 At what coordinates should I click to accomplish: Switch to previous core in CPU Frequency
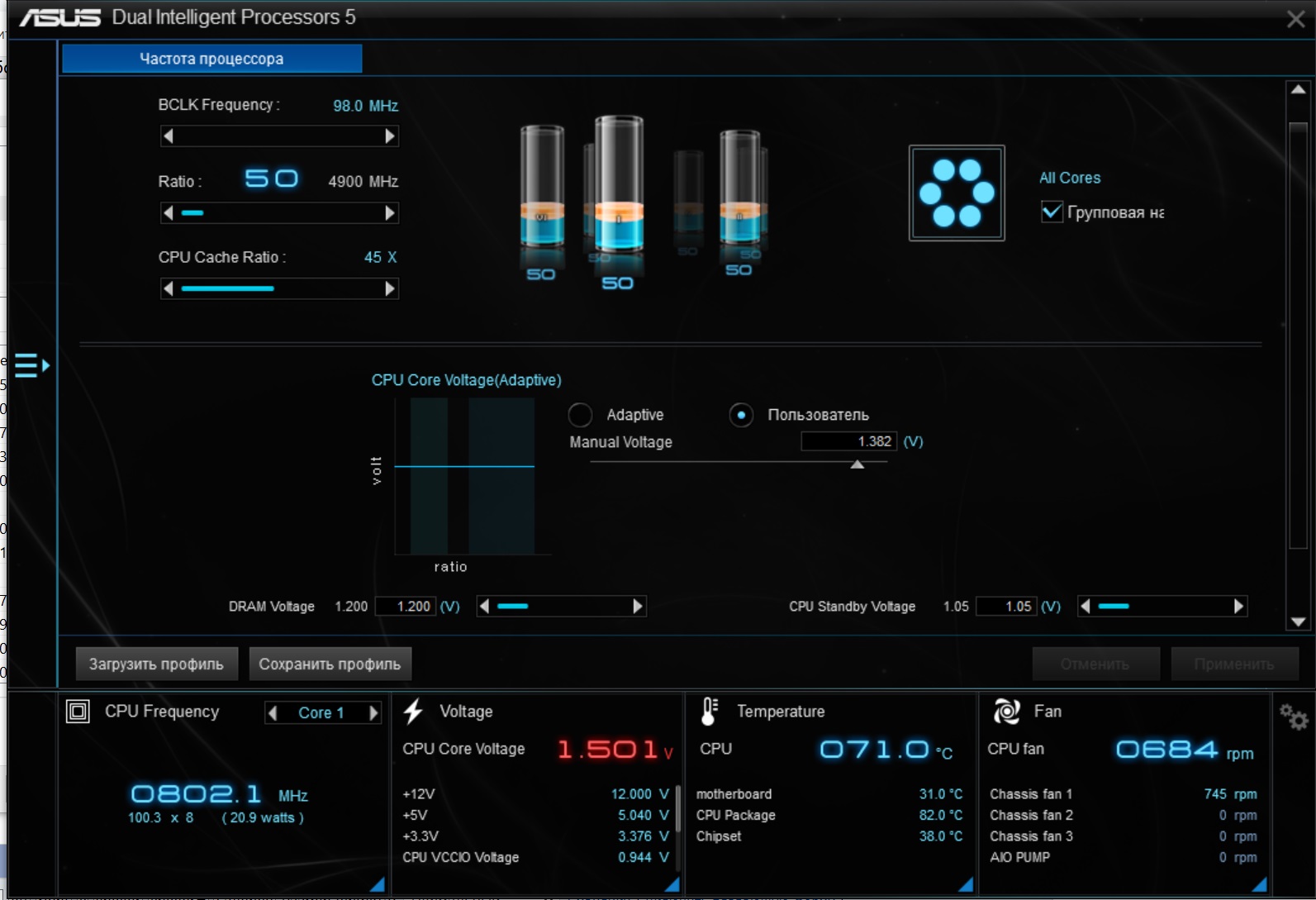pyautogui.click(x=273, y=712)
